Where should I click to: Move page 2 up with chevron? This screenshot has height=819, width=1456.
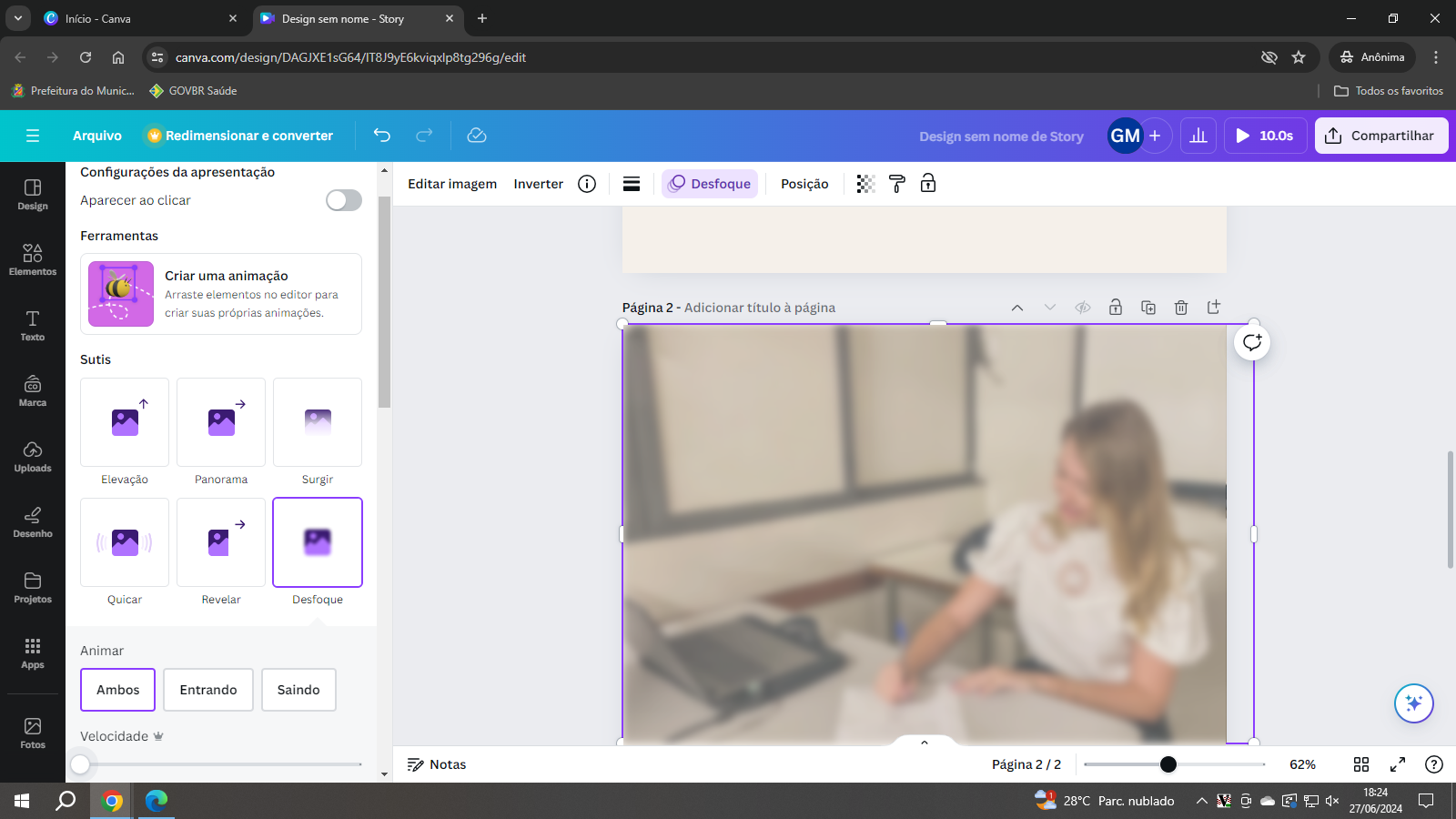pyautogui.click(x=1017, y=308)
